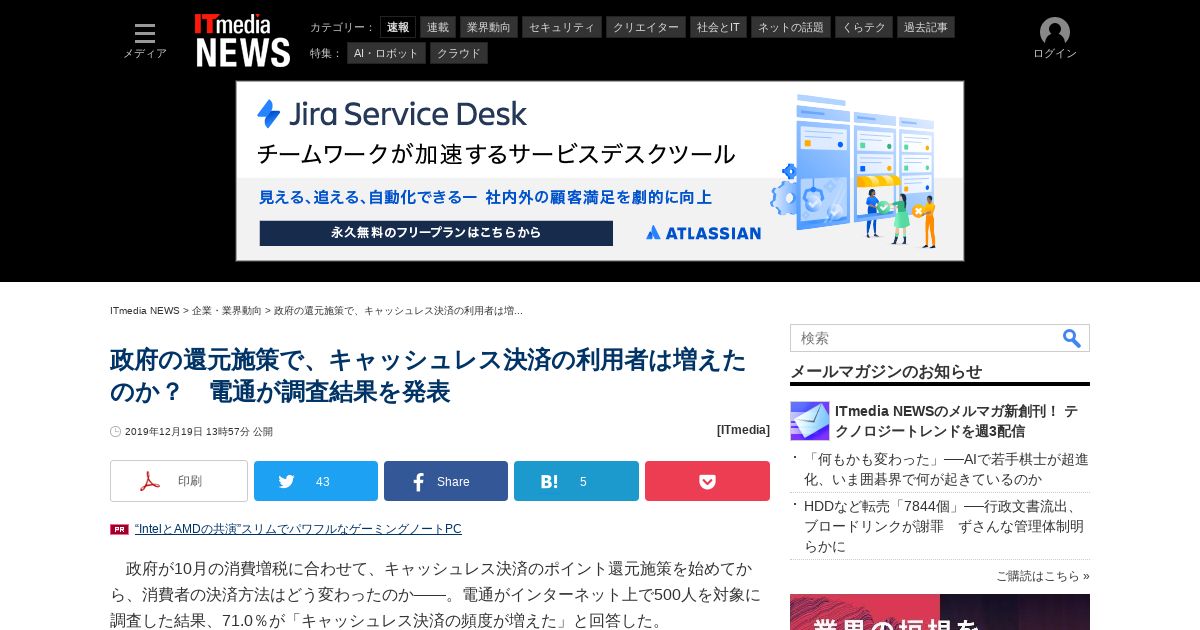Open the クリエイター category
This screenshot has width=1200, height=630.
tap(646, 27)
